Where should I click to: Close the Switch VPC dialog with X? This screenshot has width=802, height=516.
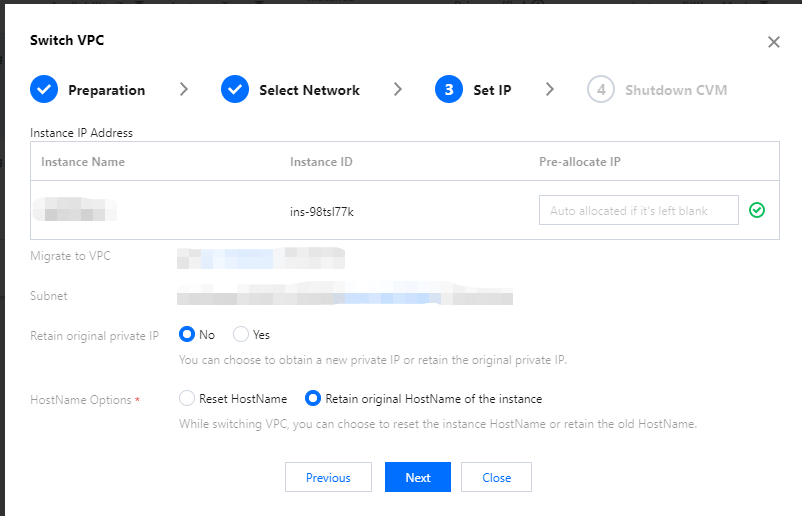773,42
